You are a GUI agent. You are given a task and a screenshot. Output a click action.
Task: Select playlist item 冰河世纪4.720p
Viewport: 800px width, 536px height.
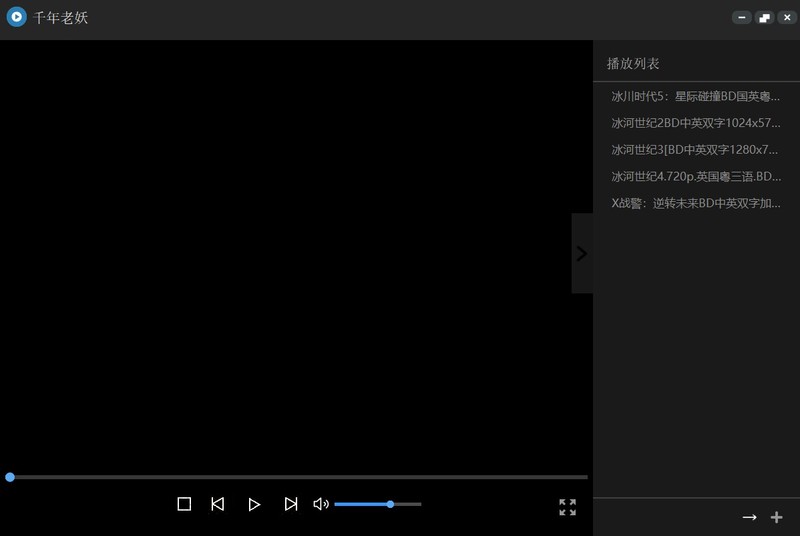696,176
